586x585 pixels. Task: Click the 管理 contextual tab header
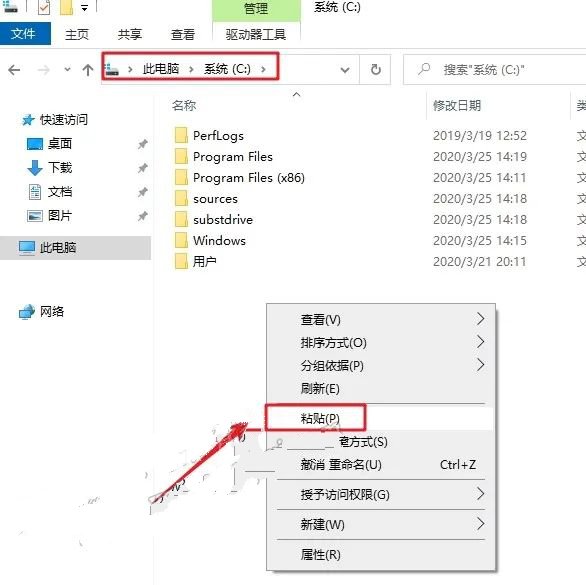pos(256,9)
